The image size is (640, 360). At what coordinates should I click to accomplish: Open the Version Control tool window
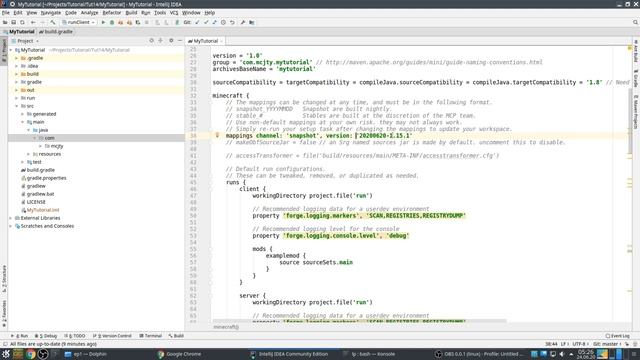click(x=112, y=336)
